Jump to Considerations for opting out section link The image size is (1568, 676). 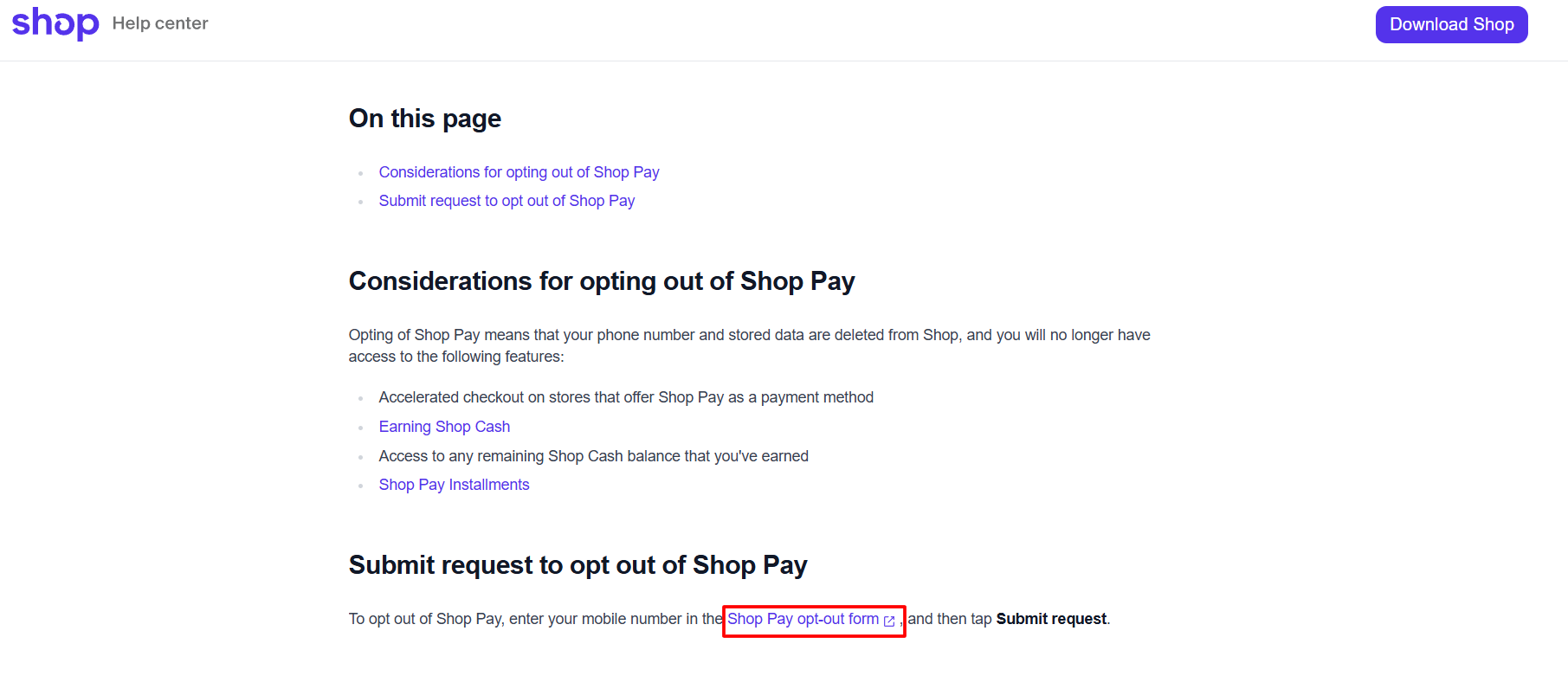pos(519,172)
